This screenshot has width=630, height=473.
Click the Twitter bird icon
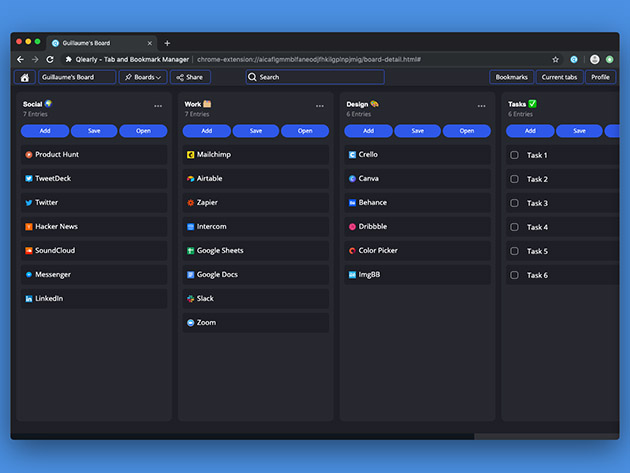click(x=29, y=203)
